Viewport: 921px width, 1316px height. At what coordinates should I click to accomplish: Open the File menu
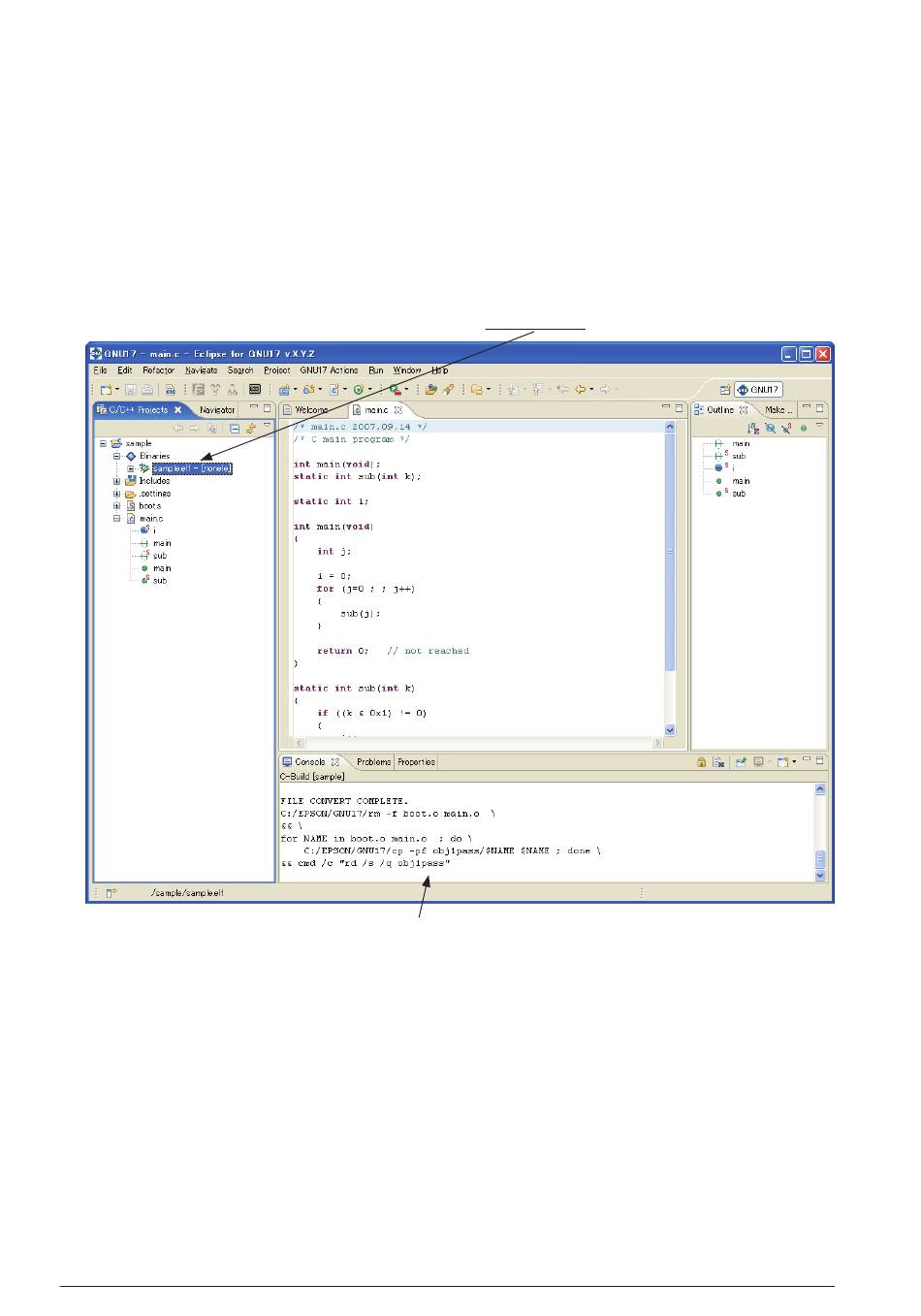click(100, 370)
